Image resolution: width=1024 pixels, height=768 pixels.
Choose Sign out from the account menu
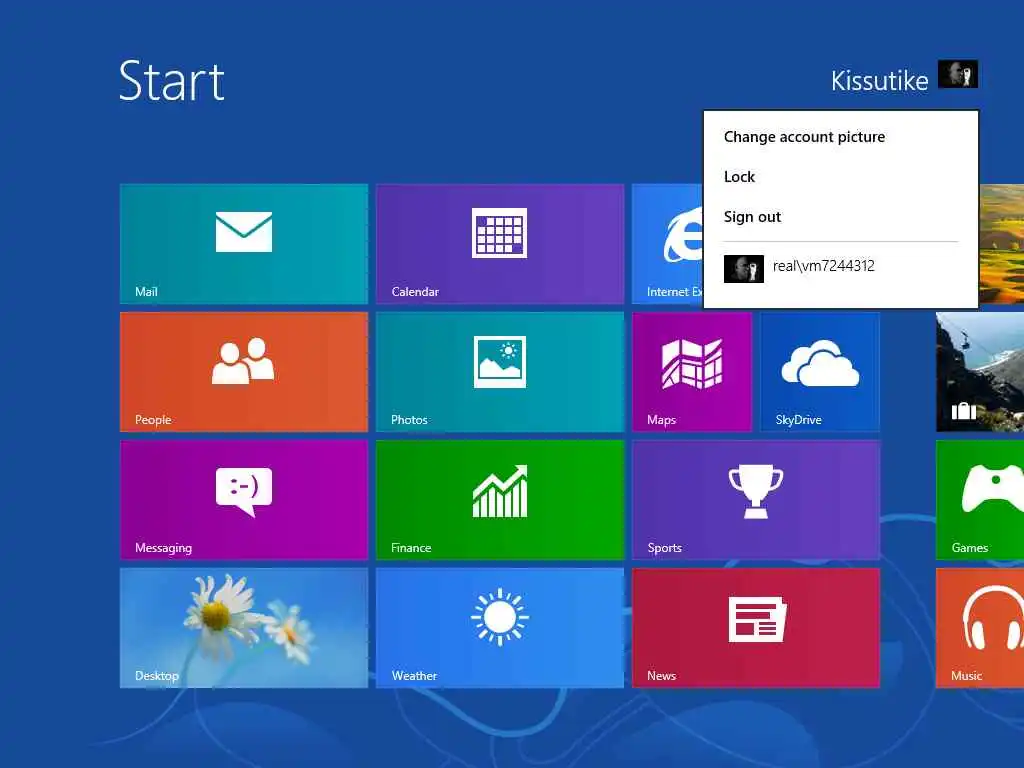[752, 216]
